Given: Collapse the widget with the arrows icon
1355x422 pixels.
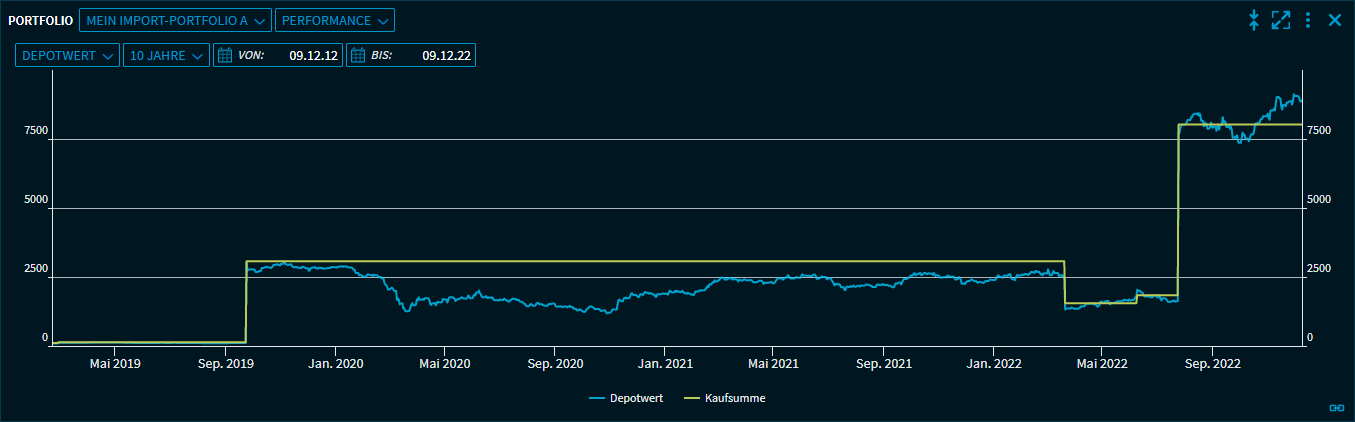Looking at the screenshot, I should tap(1254, 20).
